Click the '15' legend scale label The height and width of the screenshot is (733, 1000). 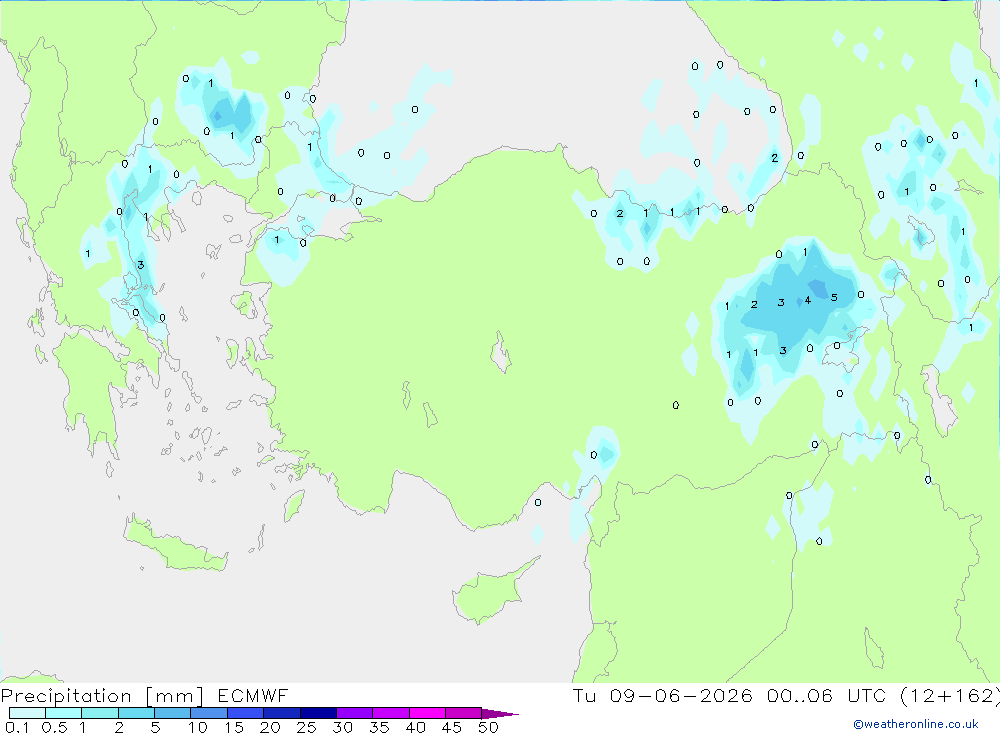(234, 727)
